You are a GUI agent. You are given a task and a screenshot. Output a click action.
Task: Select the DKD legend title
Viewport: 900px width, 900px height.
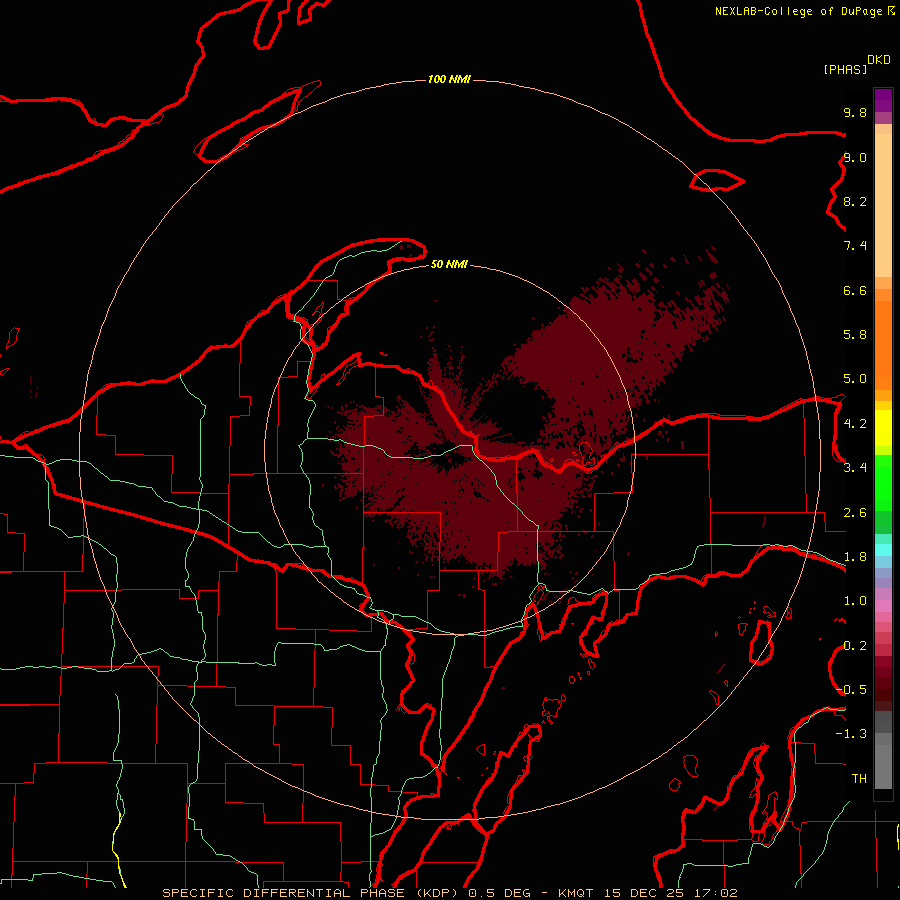pyautogui.click(x=879, y=60)
